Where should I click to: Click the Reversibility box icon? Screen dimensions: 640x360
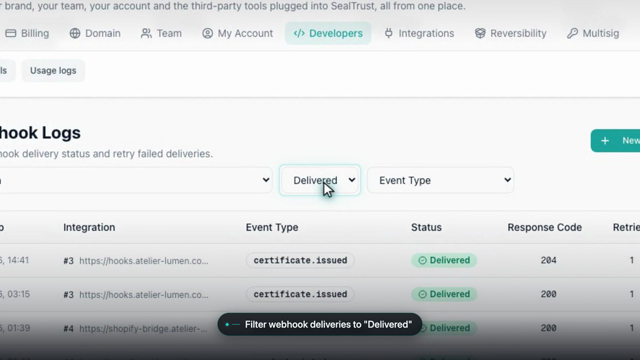pos(480,33)
